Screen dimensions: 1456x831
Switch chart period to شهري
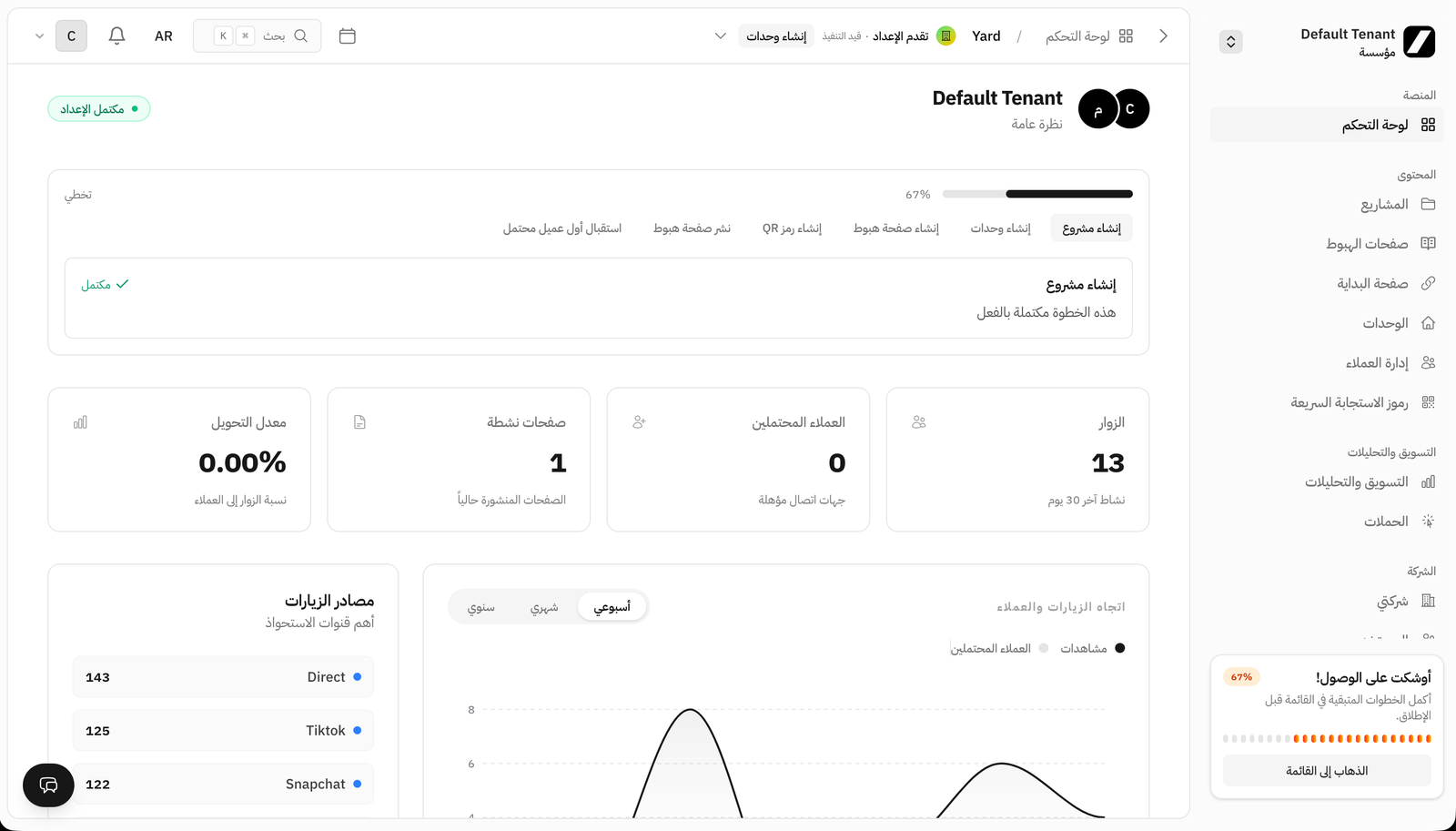click(x=544, y=607)
